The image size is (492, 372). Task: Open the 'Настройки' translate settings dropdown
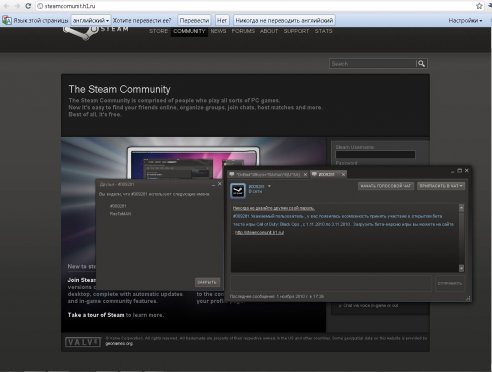pos(465,21)
